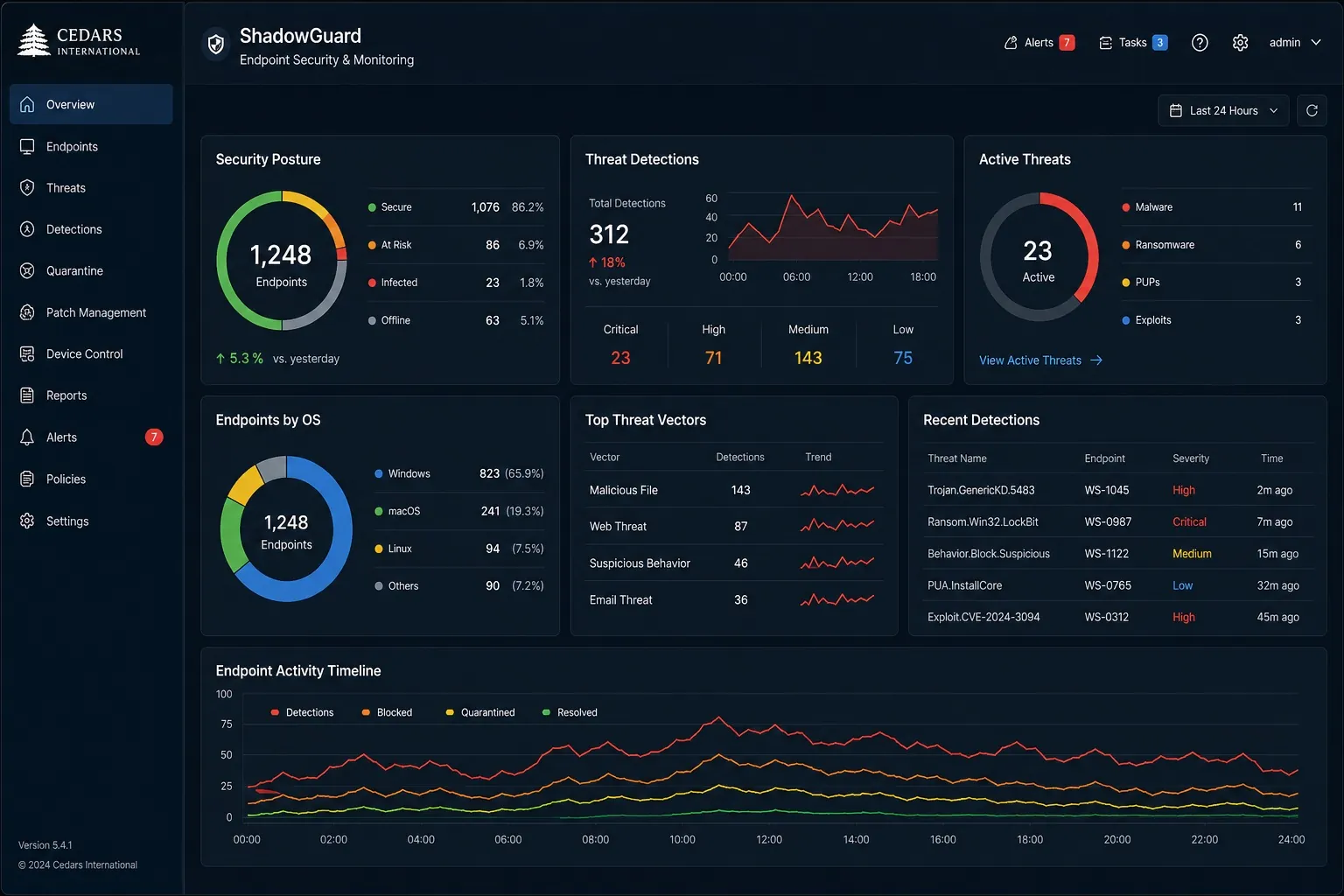Click the Critical count 23
The width and height of the screenshot is (1344, 896).
[620, 358]
